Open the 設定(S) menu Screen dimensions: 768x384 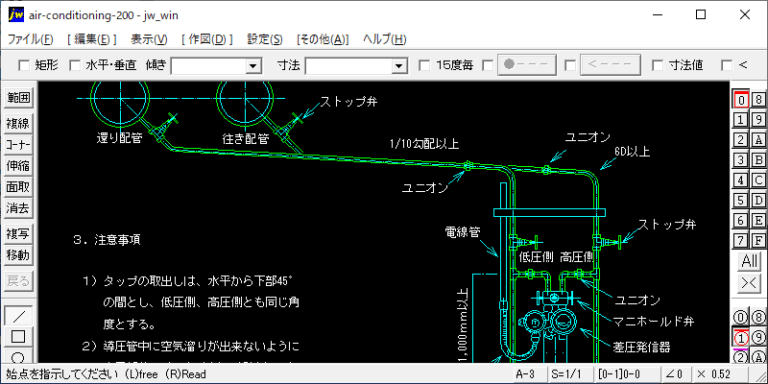pyautogui.click(x=264, y=40)
